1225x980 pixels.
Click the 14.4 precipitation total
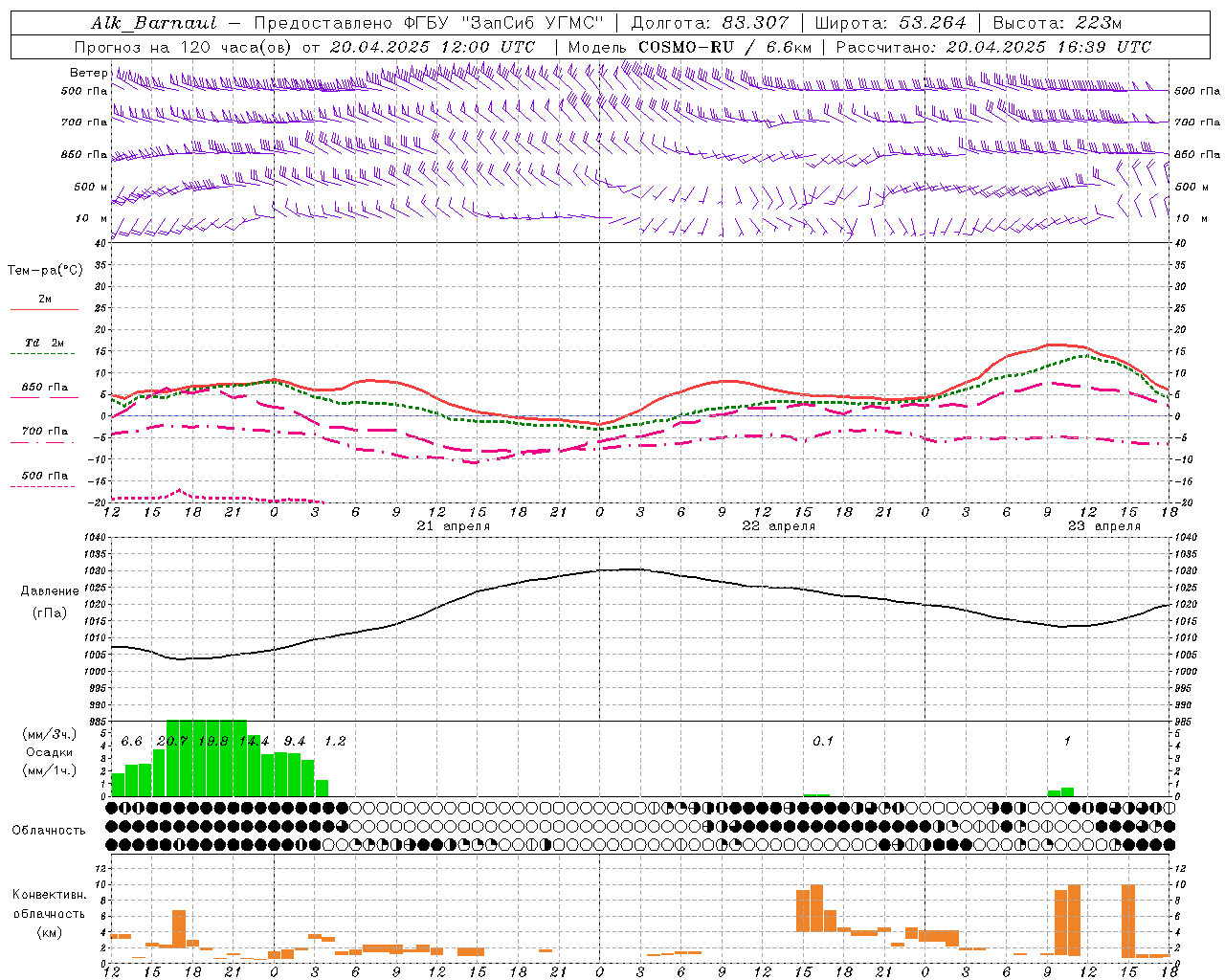(255, 742)
